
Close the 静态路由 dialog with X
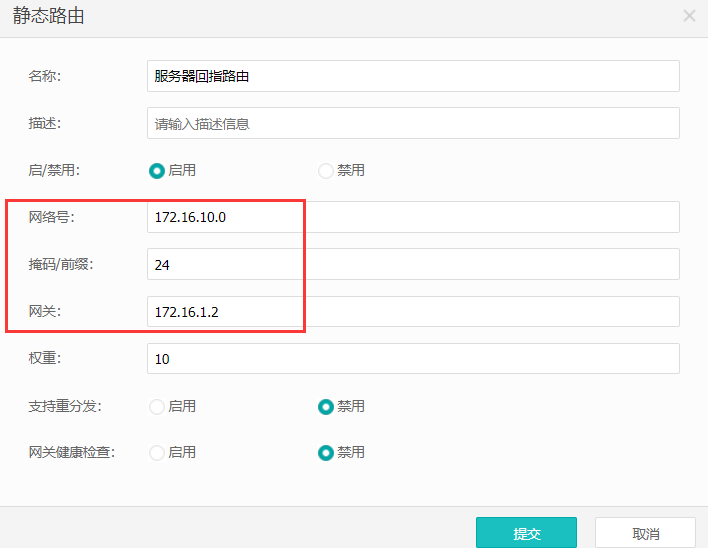tap(689, 16)
